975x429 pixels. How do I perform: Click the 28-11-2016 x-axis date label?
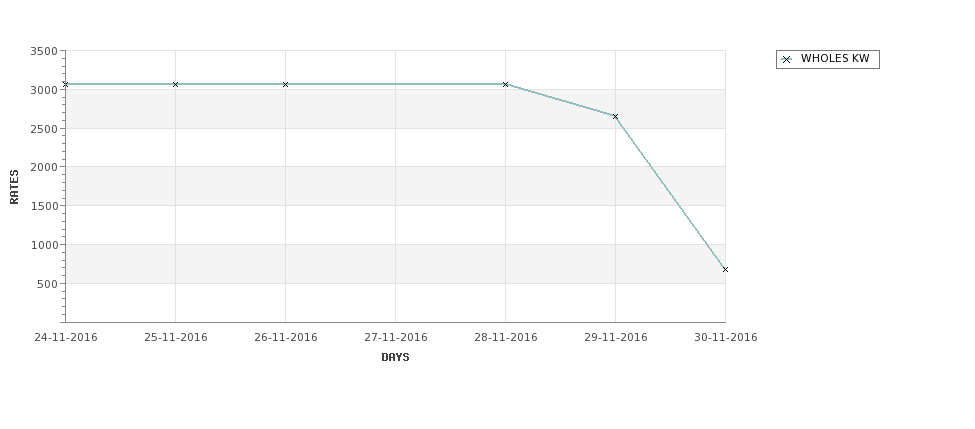506,338
